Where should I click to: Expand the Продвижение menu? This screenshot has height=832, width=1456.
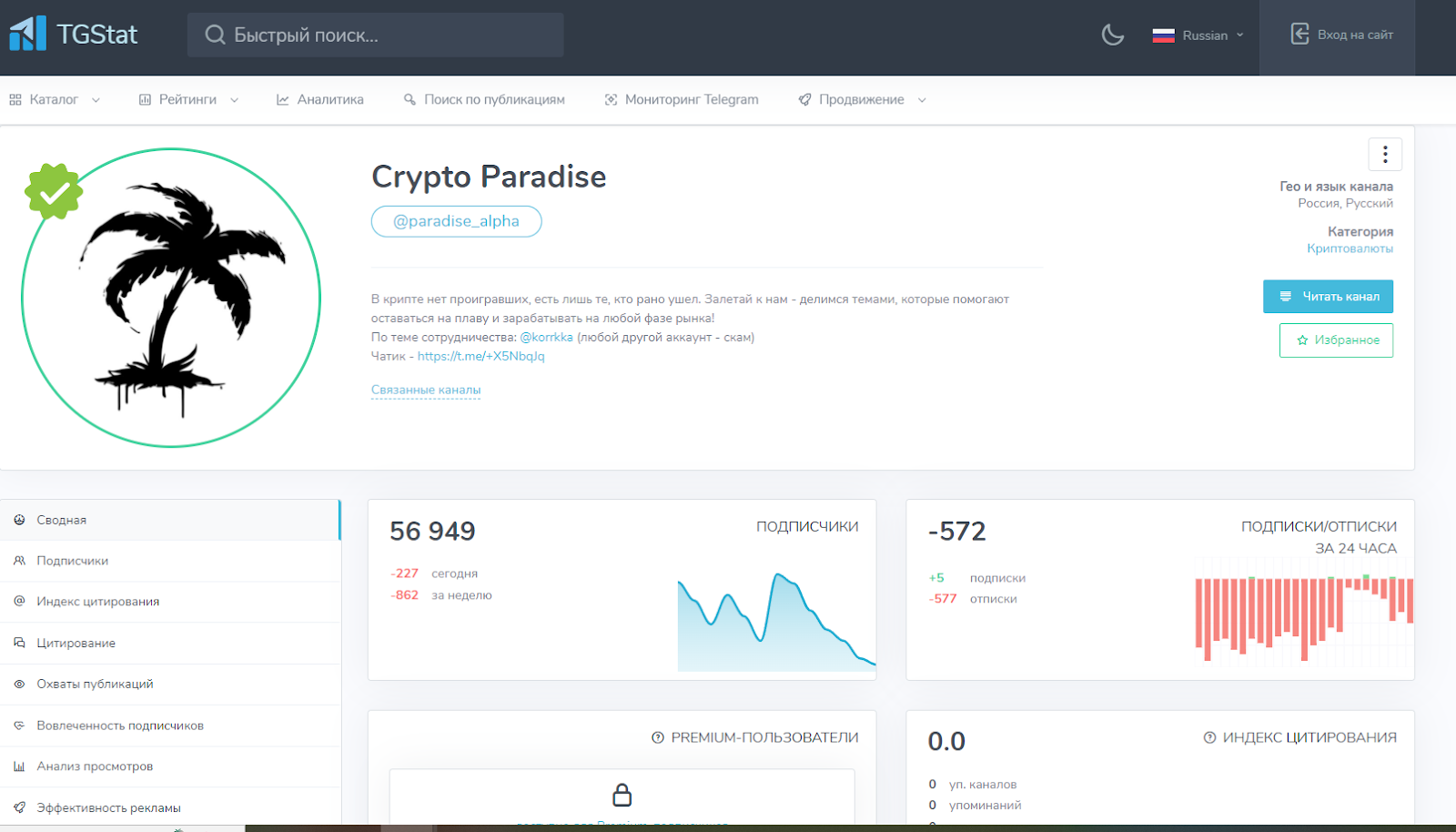point(862,100)
